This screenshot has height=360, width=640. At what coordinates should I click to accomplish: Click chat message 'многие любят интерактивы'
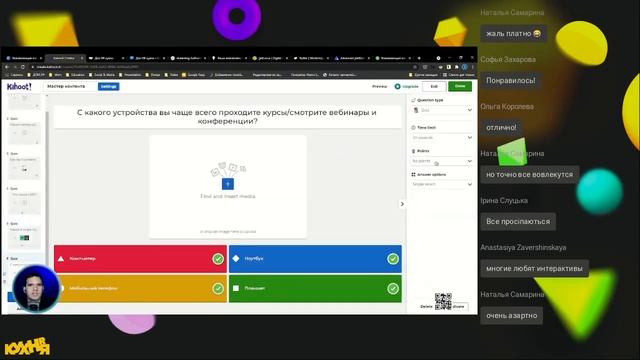[534, 269]
